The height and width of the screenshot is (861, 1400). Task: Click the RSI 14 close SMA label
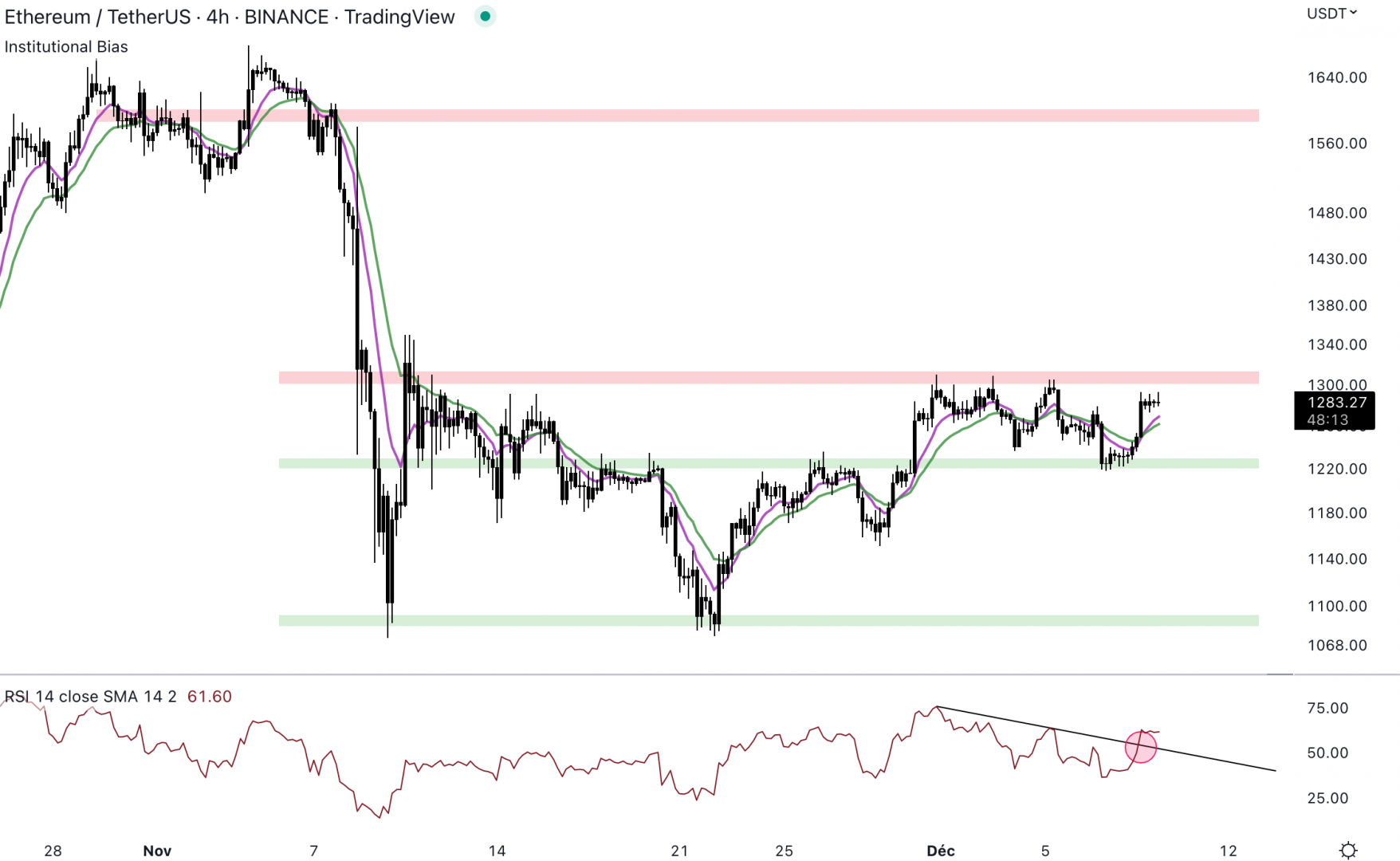point(90,697)
